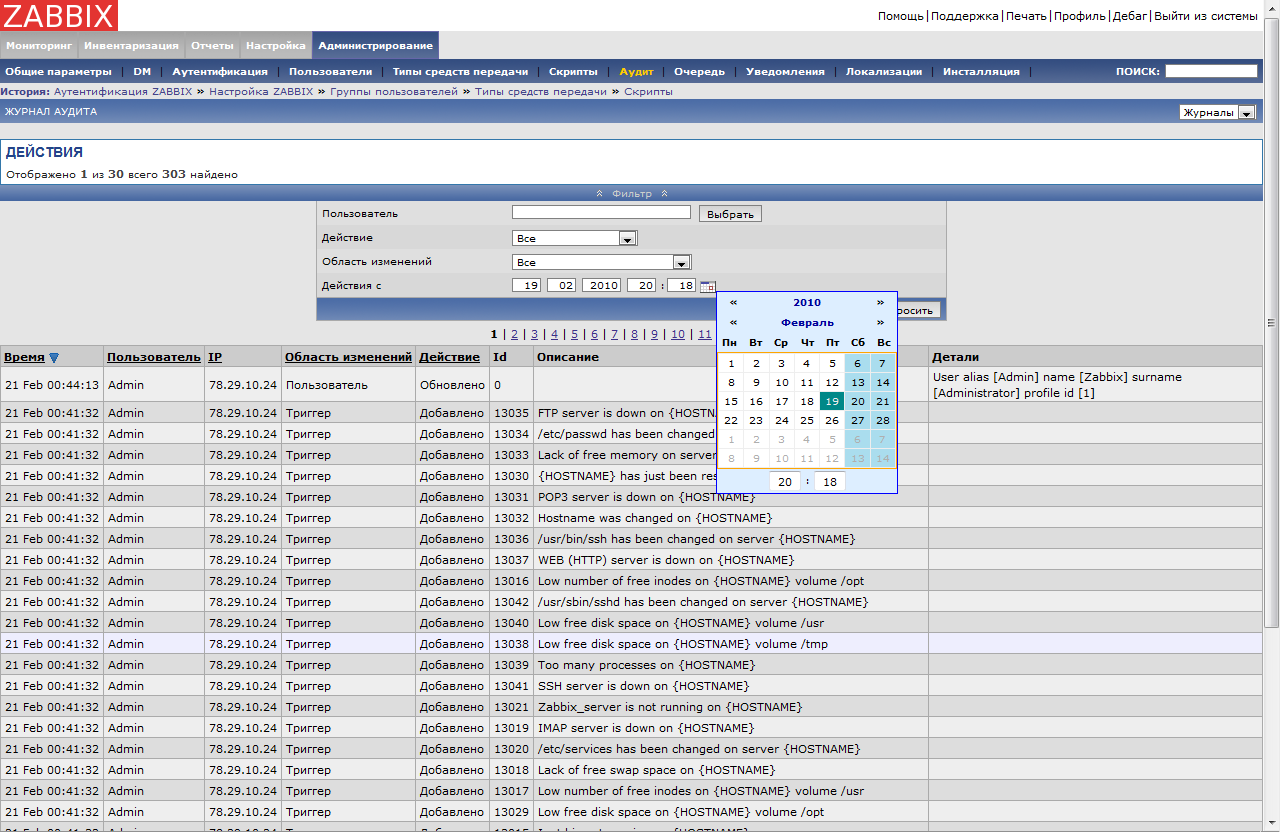Go to previous month before Февраль
The width and height of the screenshot is (1280, 832).
pyautogui.click(x=733, y=322)
